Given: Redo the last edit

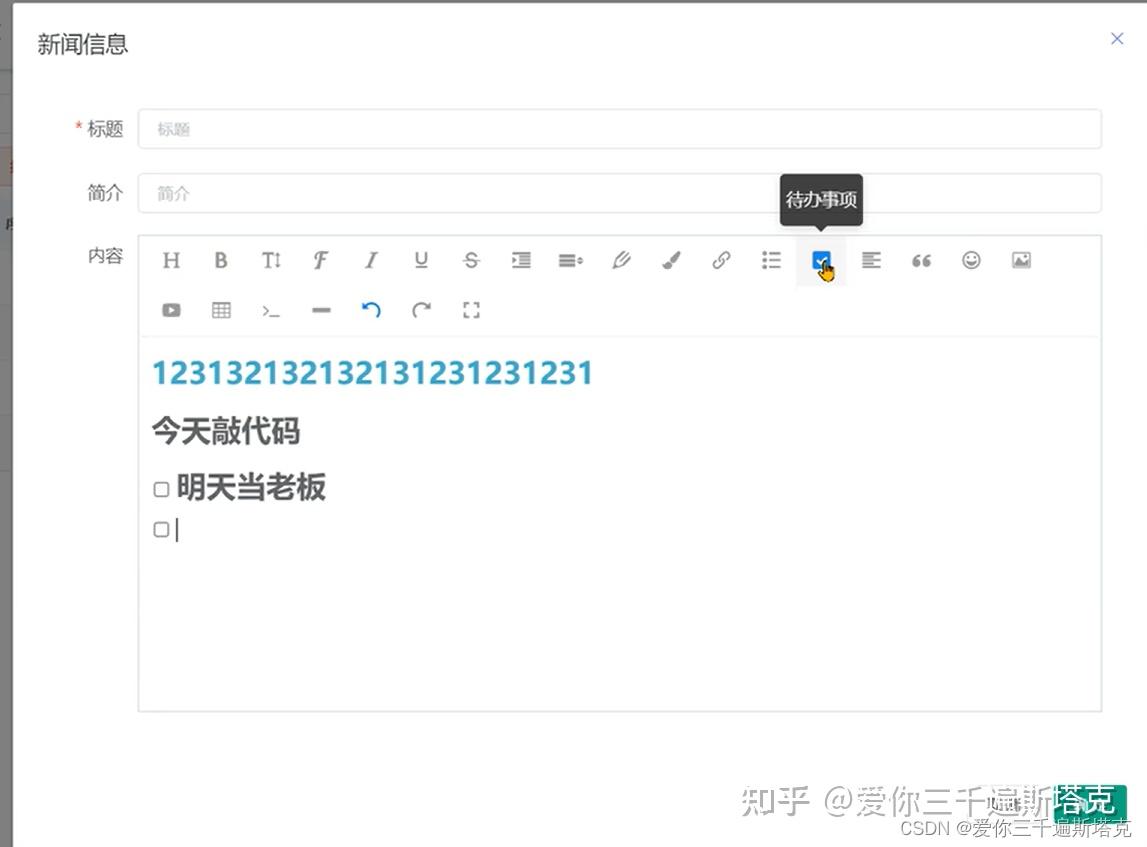Looking at the screenshot, I should coord(421,310).
